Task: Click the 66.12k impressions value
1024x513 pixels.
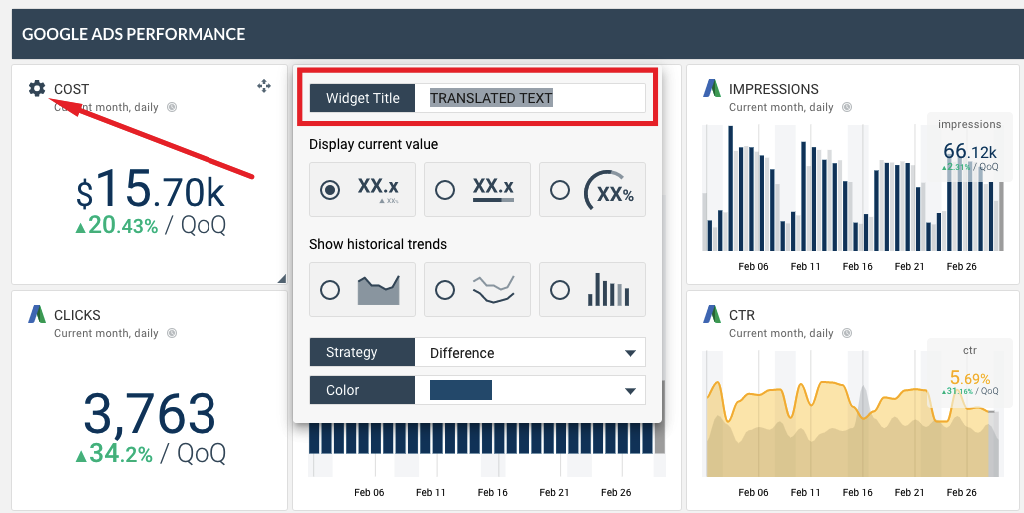Action: click(x=970, y=151)
